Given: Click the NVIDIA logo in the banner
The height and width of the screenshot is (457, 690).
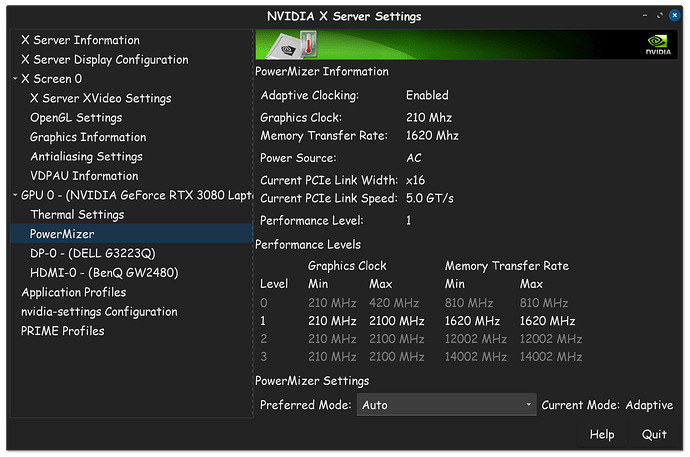Looking at the screenshot, I should (x=658, y=44).
